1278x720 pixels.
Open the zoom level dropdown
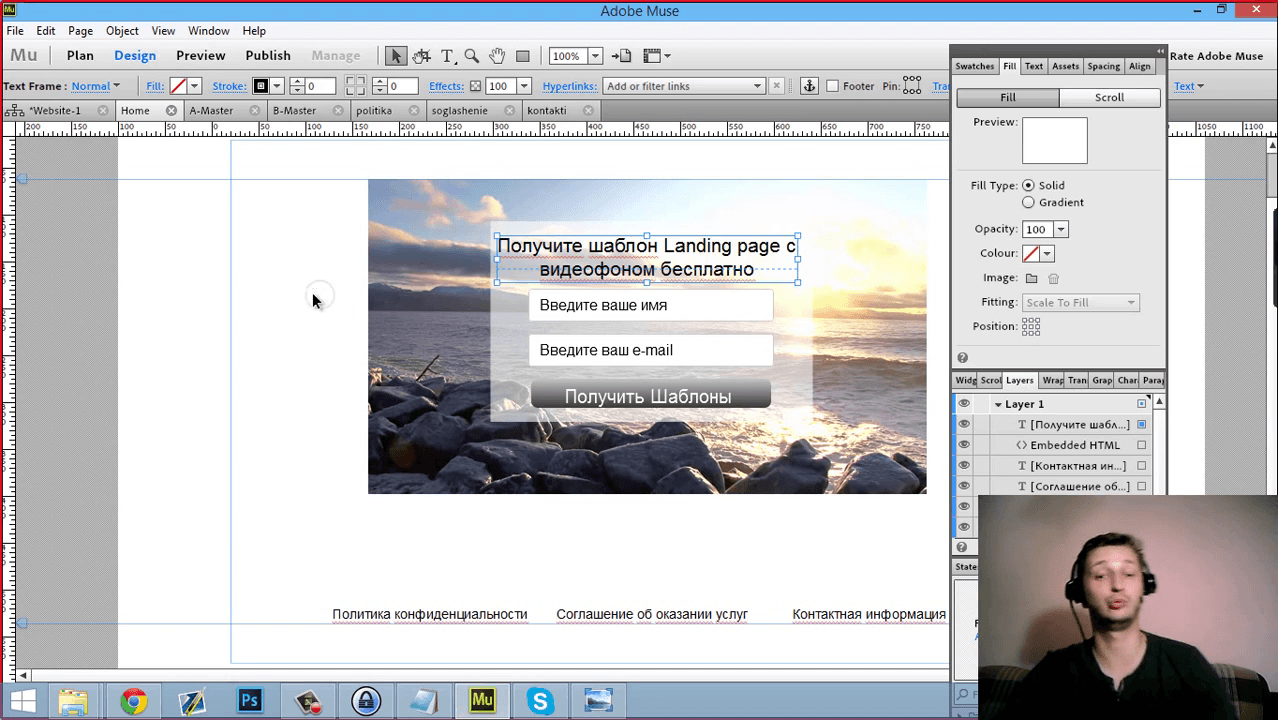[x=595, y=56]
